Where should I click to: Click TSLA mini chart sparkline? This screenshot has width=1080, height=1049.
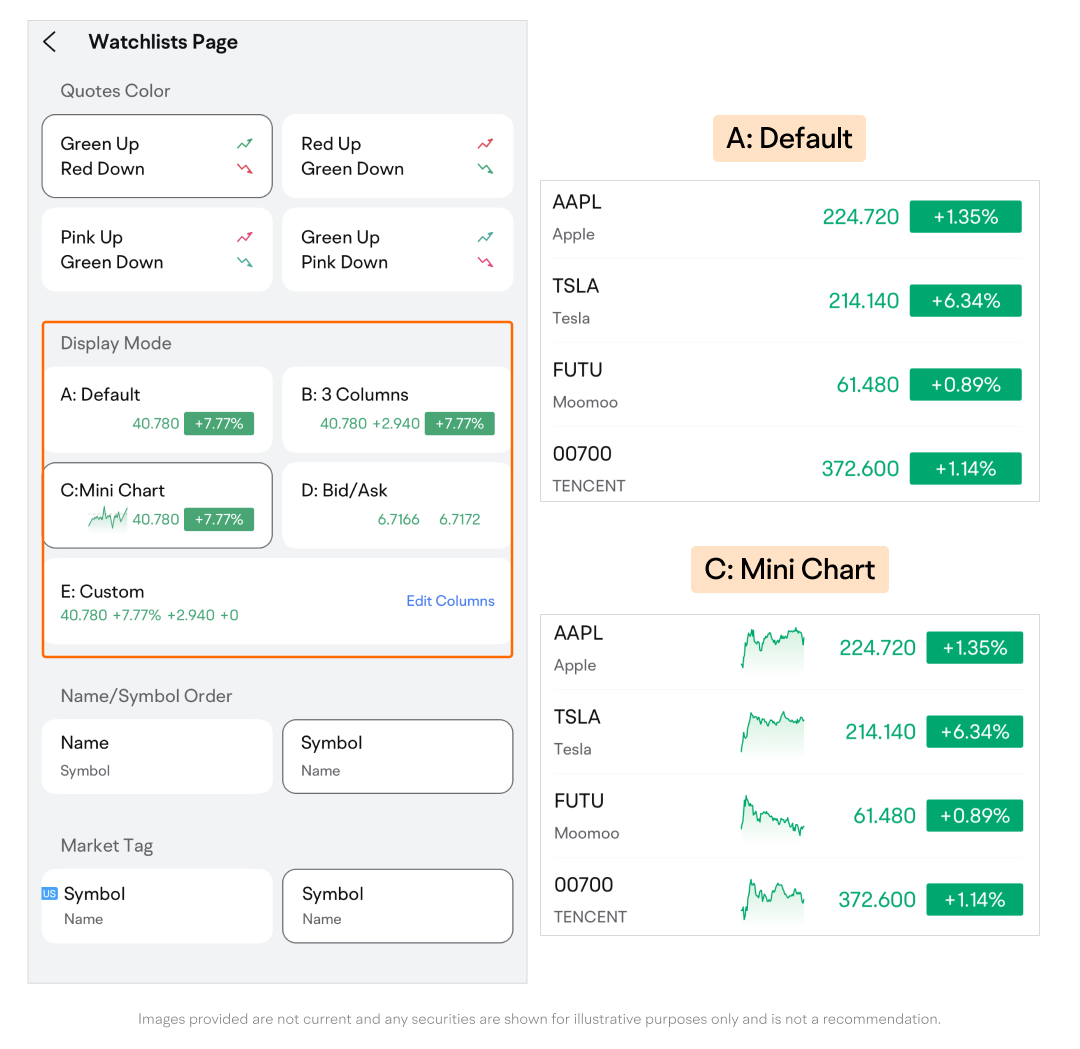[772, 732]
